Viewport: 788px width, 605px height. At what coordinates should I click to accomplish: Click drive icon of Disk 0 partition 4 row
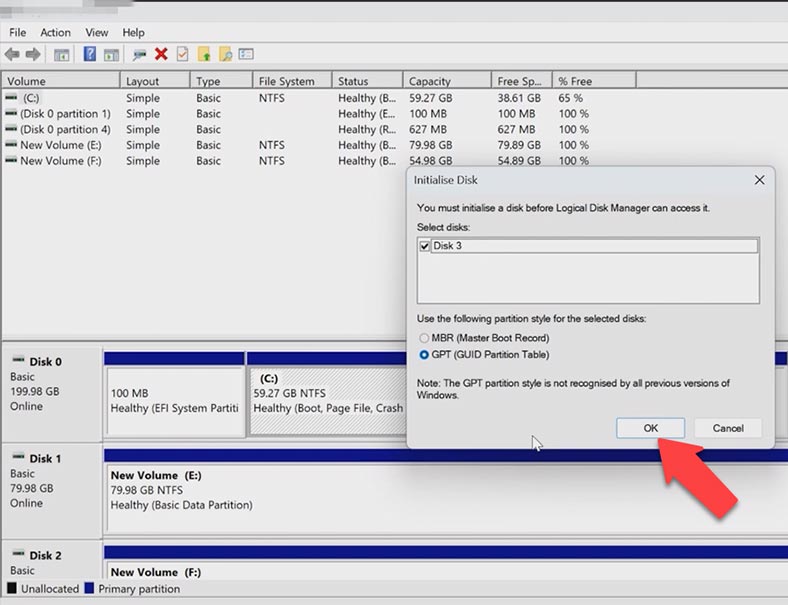11,129
